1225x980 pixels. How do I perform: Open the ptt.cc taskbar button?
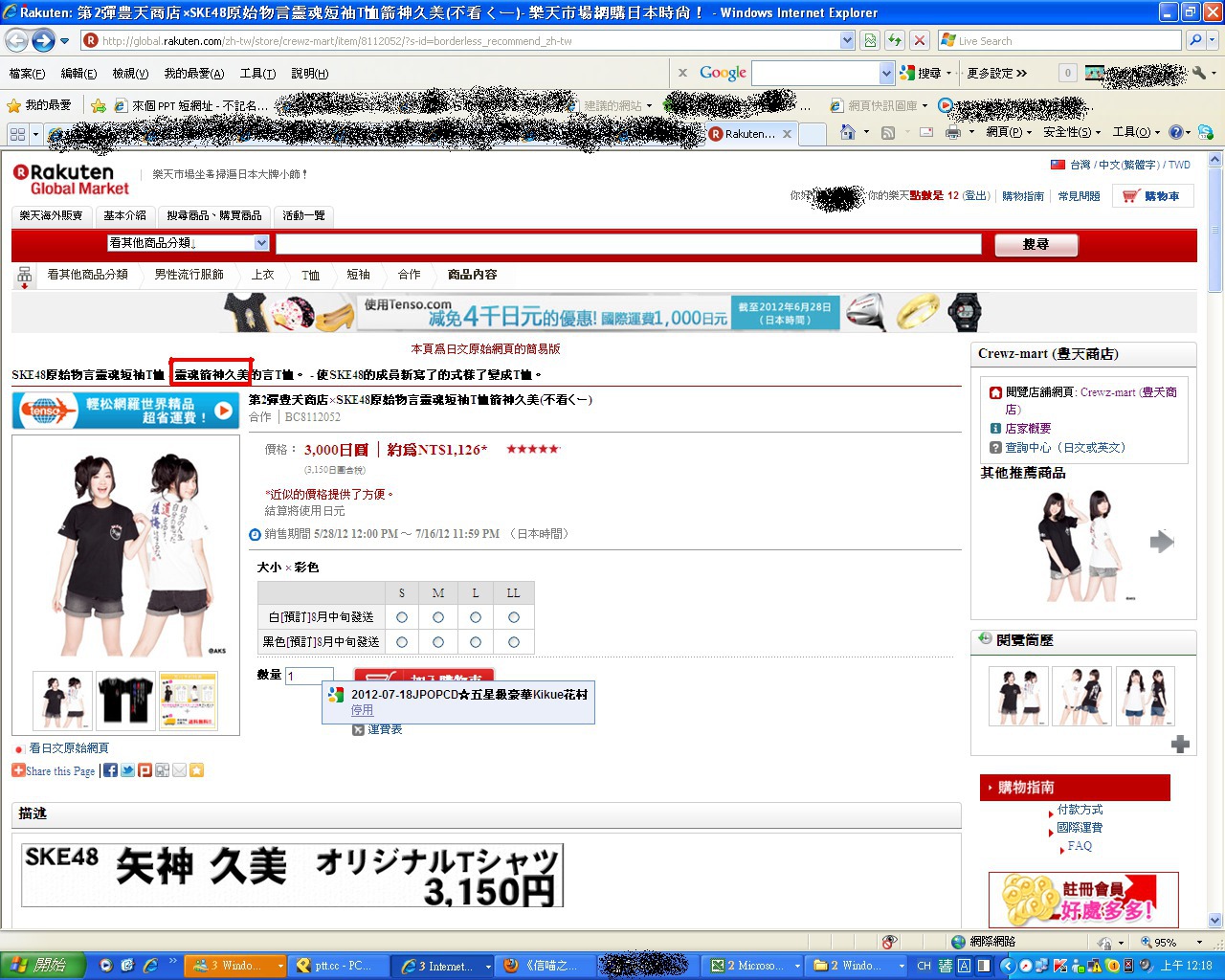pyautogui.click(x=342, y=966)
